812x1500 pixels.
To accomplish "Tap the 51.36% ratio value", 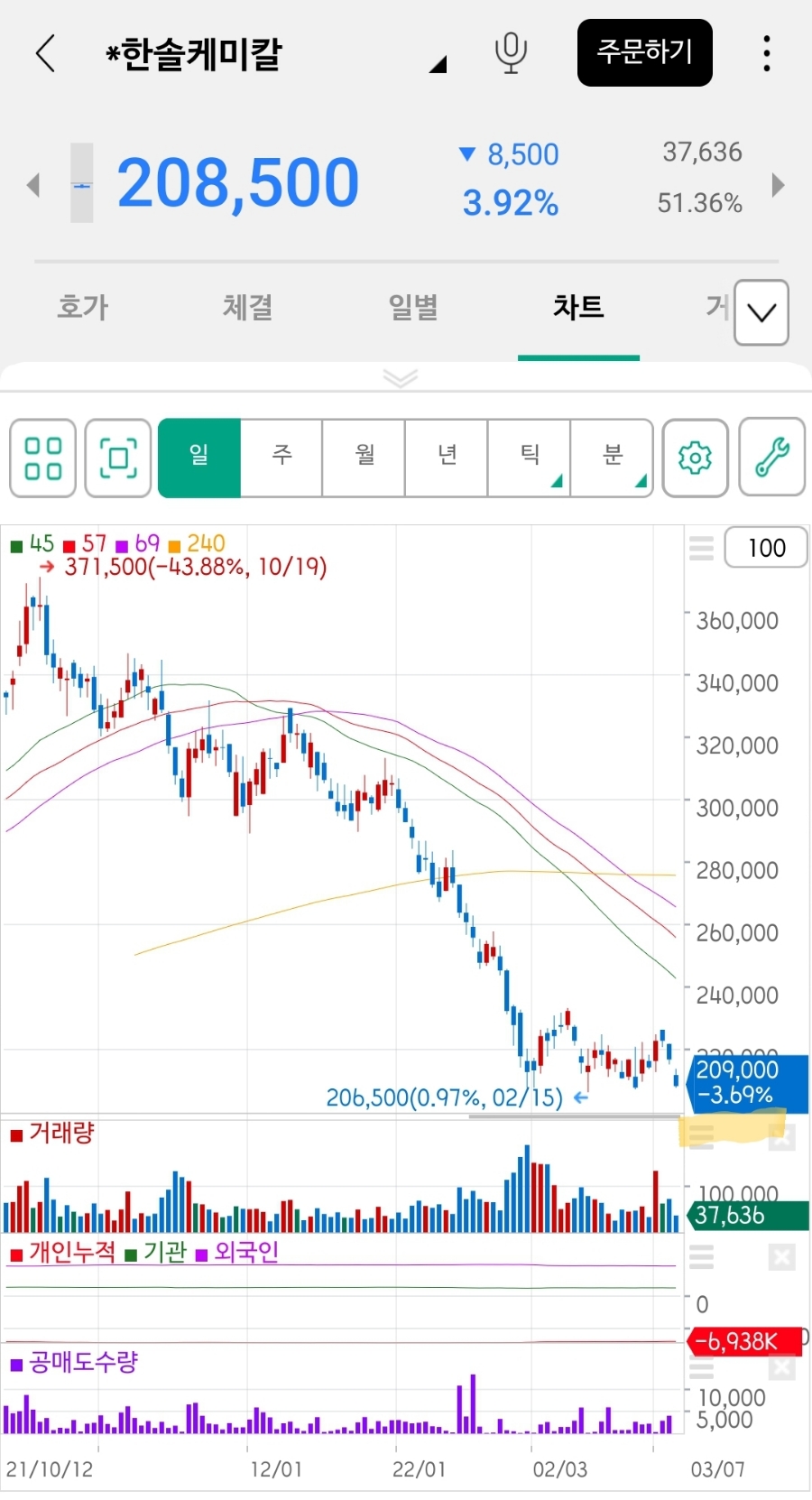I will pos(700,203).
